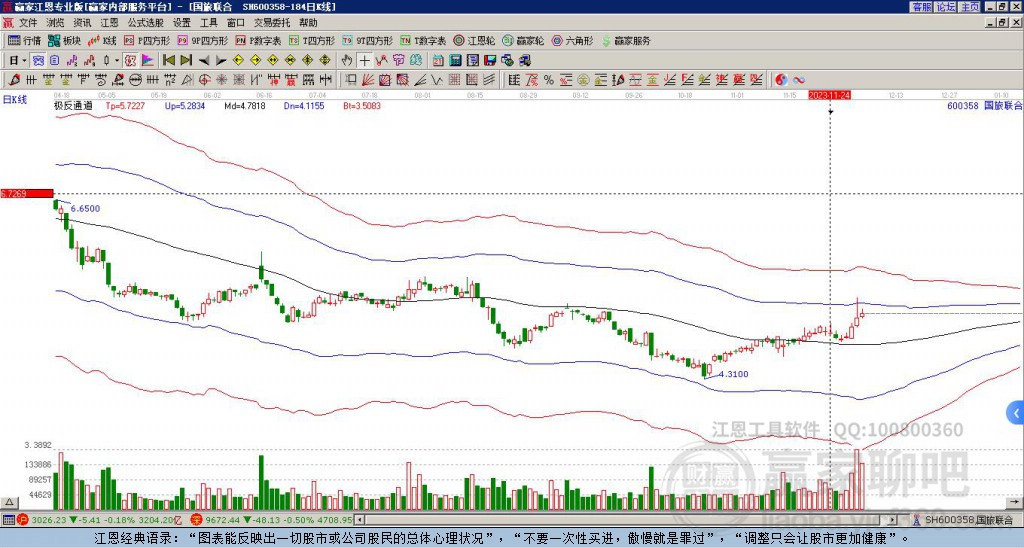Image resolution: width=1024 pixels, height=548 pixels.
Task: Click the up-triangle button near volume panel
Action: pos(9,502)
